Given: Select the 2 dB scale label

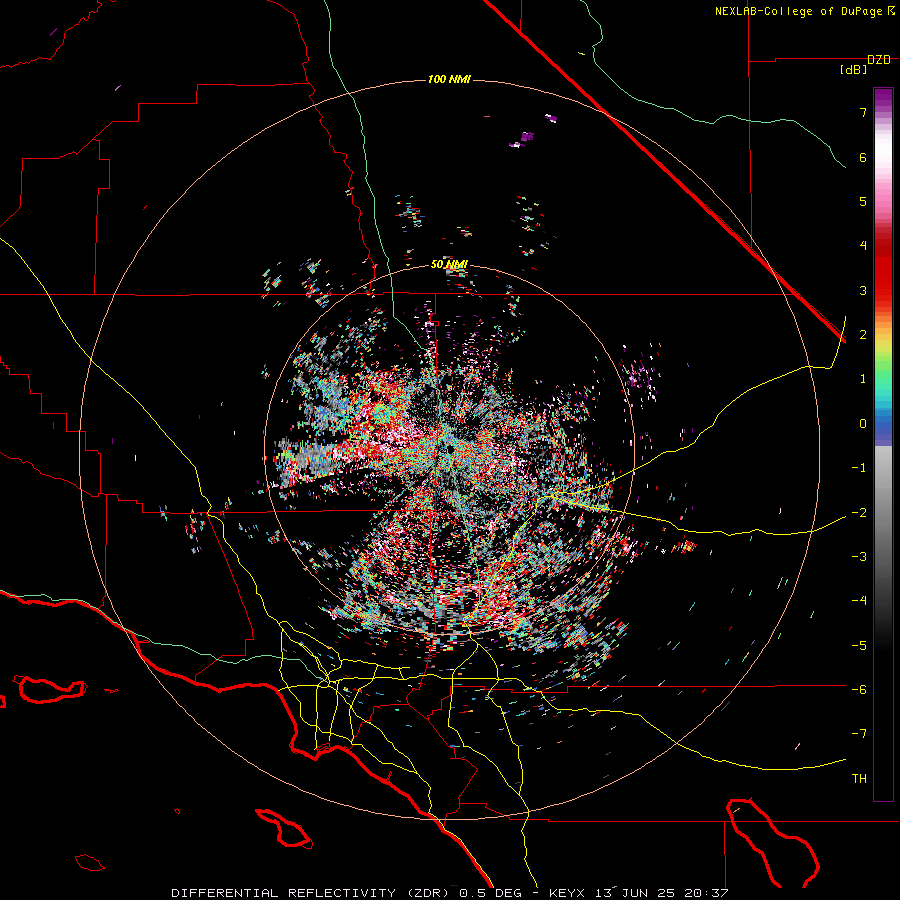Looking at the screenshot, I should (x=863, y=334).
